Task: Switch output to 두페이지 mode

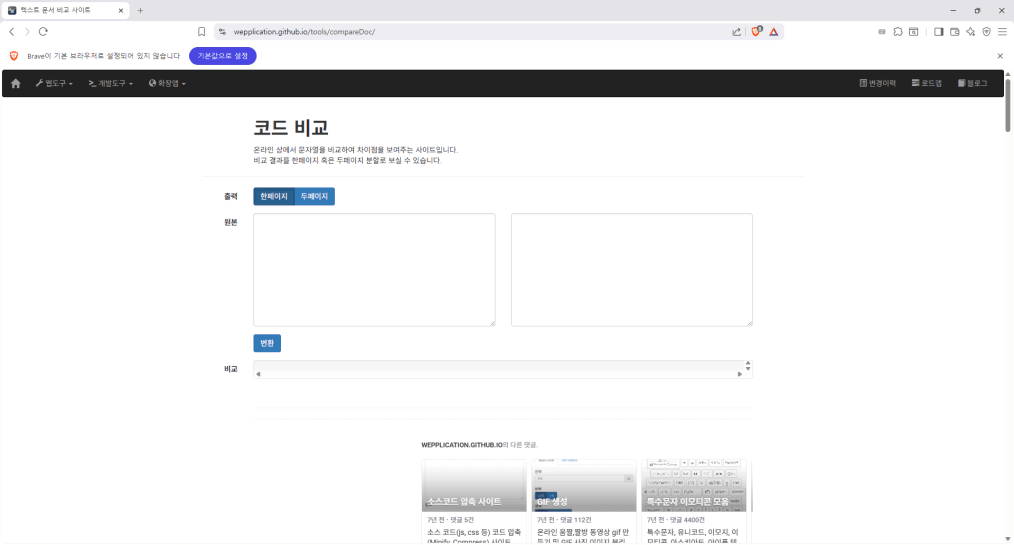Action: click(314, 197)
